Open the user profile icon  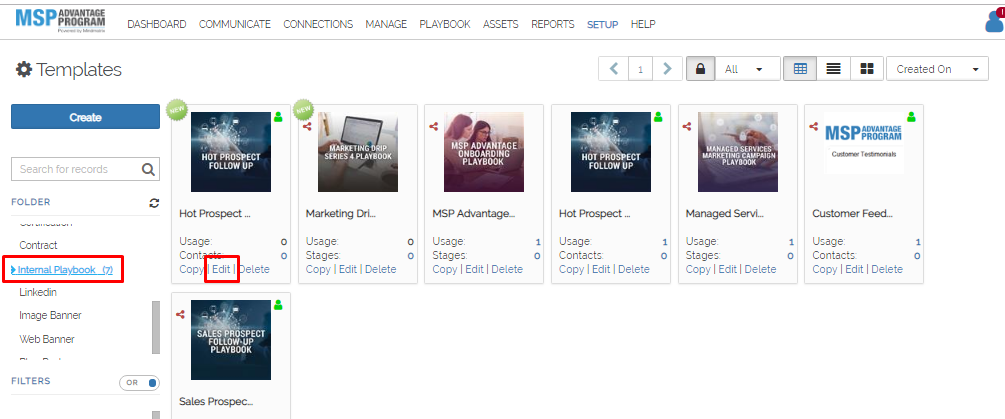[x=995, y=21]
